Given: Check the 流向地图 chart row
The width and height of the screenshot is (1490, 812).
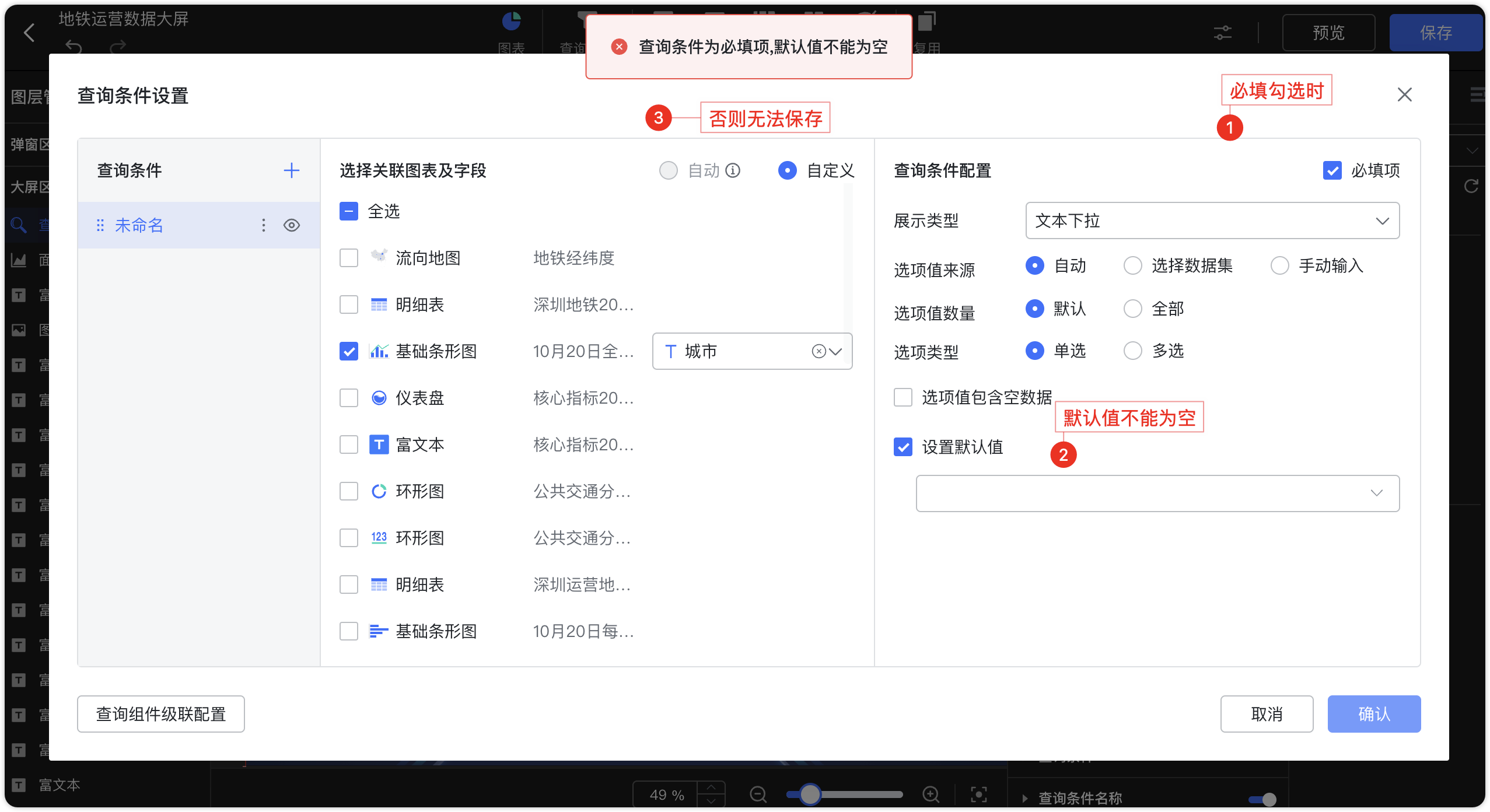Looking at the screenshot, I should pyautogui.click(x=349, y=258).
